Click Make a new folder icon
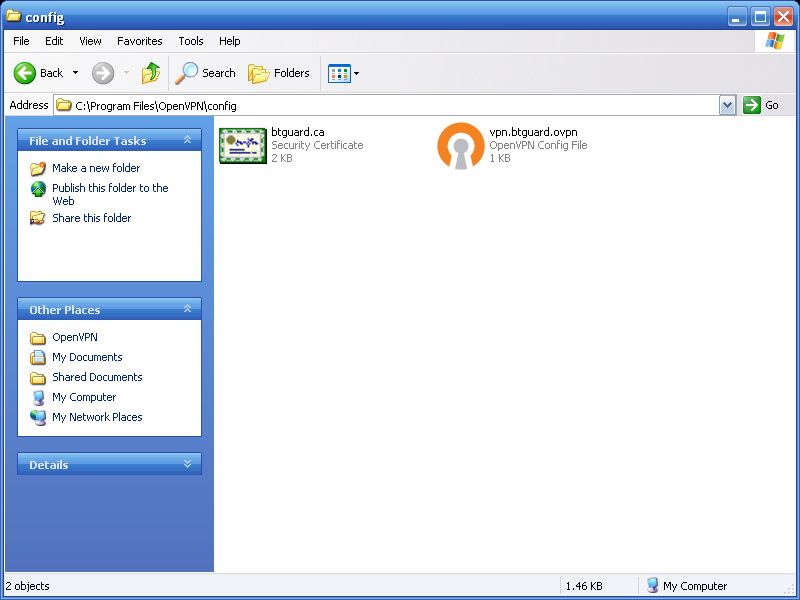800x600 pixels. tap(38, 168)
